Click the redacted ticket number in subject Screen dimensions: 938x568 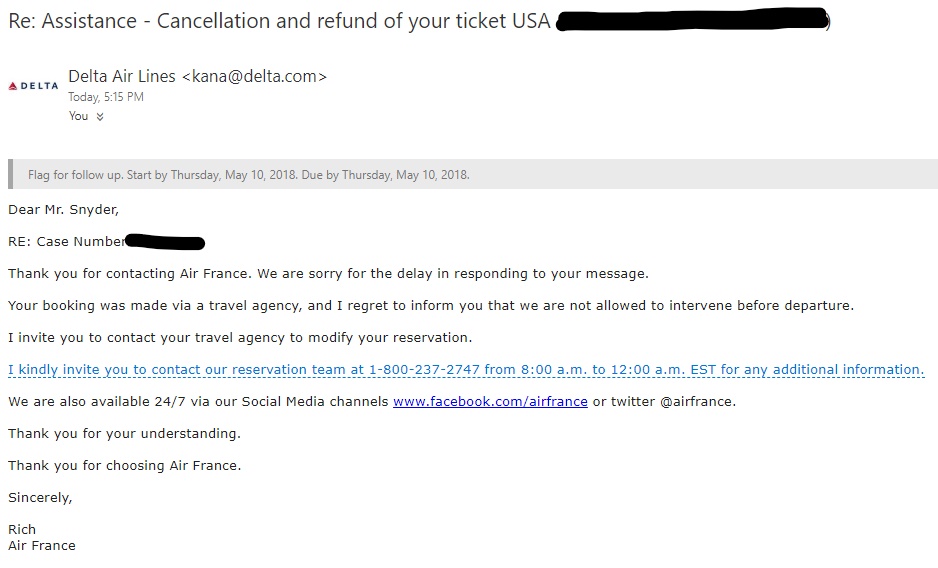point(692,22)
